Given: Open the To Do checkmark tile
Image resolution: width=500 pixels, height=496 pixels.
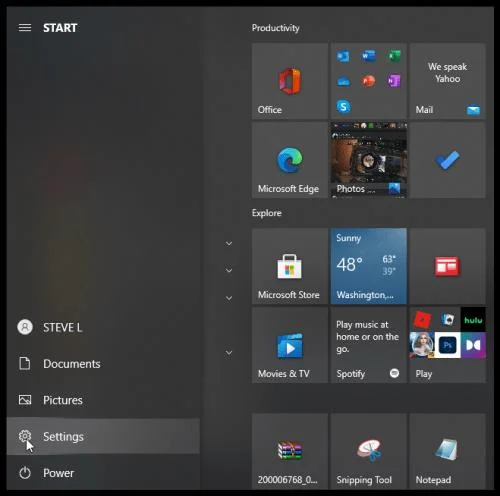Looking at the screenshot, I should click(x=447, y=160).
